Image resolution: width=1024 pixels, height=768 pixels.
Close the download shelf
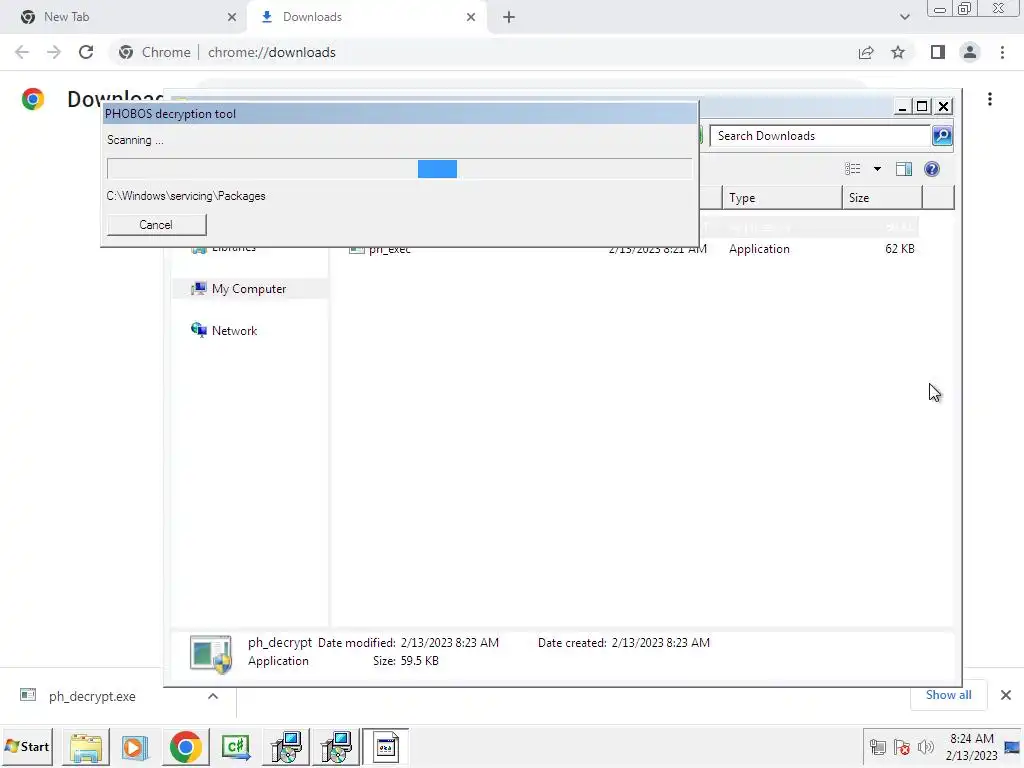[1006, 695]
